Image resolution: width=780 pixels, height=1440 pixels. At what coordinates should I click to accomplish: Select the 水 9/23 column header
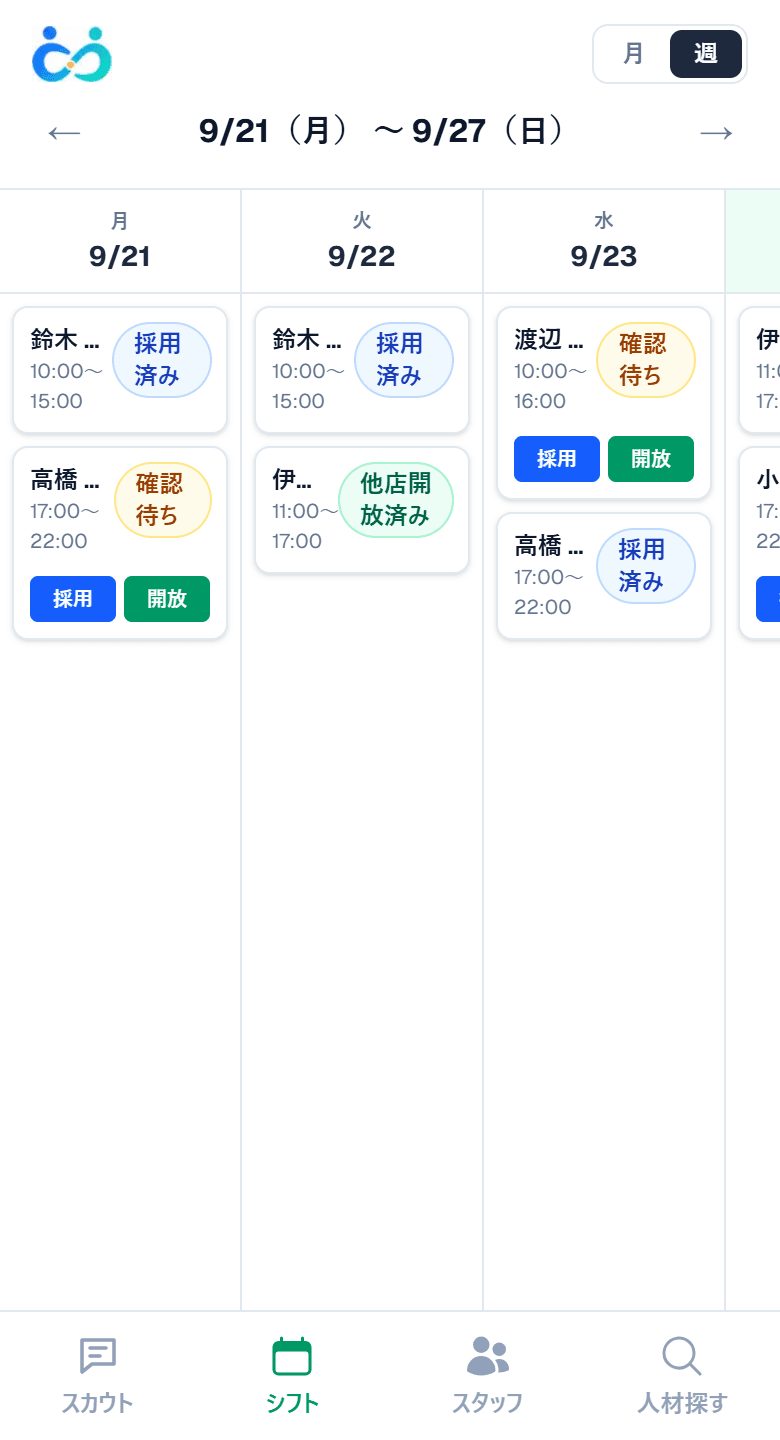pos(604,241)
